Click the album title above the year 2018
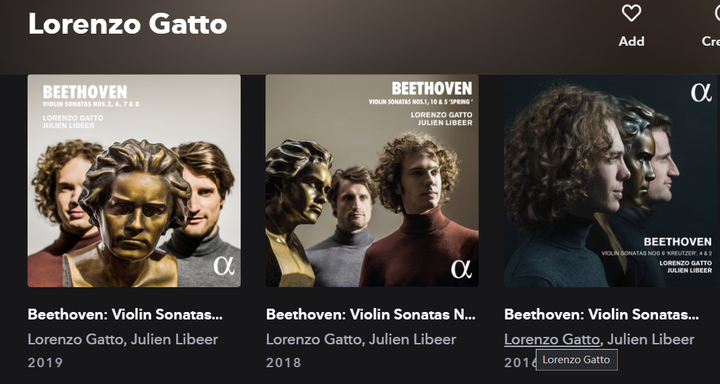Image resolution: width=720 pixels, height=384 pixels. (371, 315)
